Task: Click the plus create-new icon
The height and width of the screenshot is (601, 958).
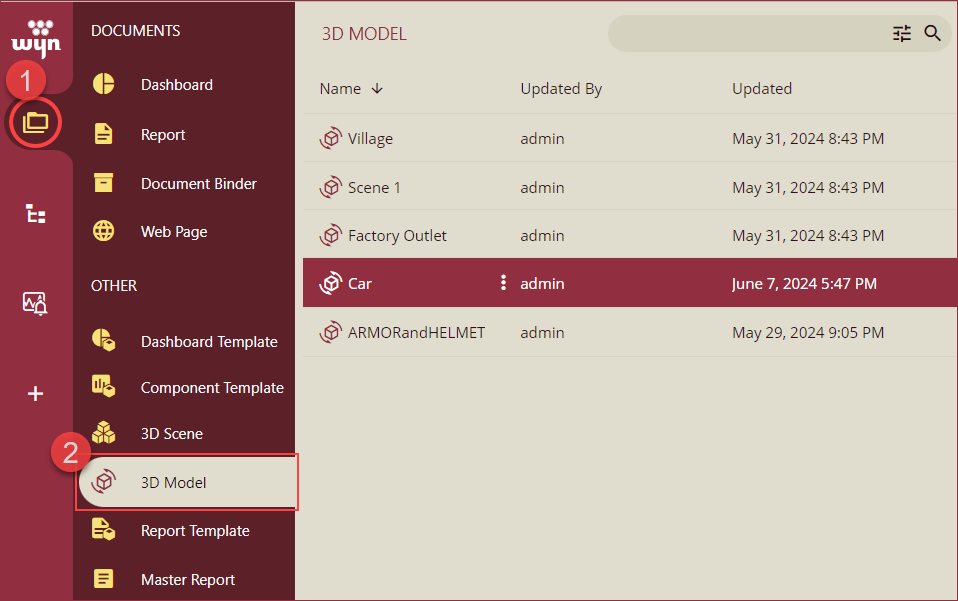Action: 36,394
